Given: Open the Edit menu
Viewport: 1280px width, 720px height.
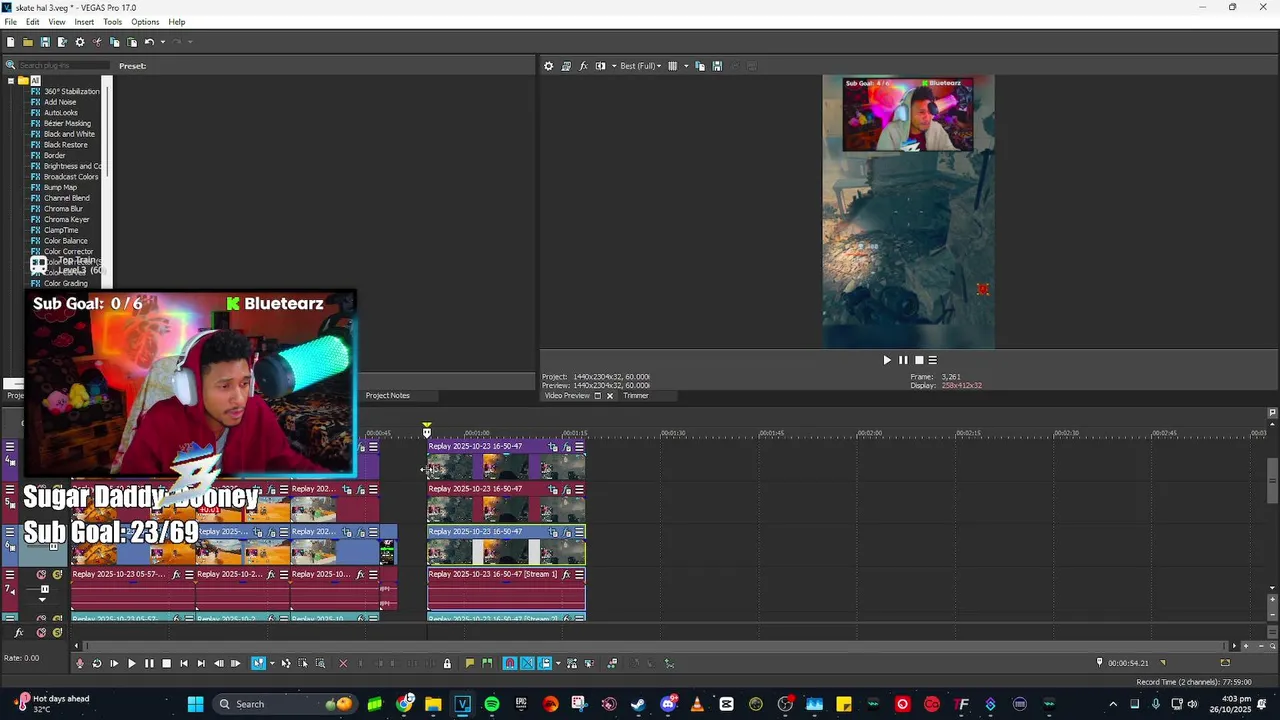Looking at the screenshot, I should coord(33,22).
